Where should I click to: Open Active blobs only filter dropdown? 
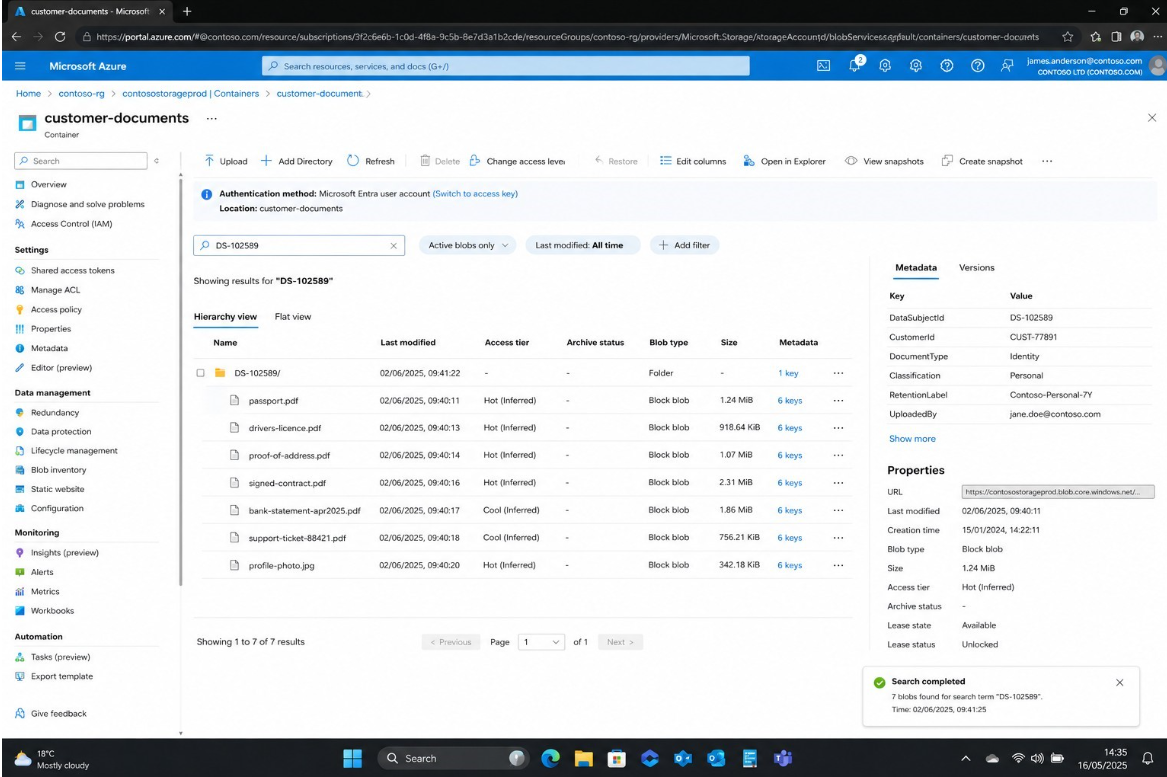467,245
